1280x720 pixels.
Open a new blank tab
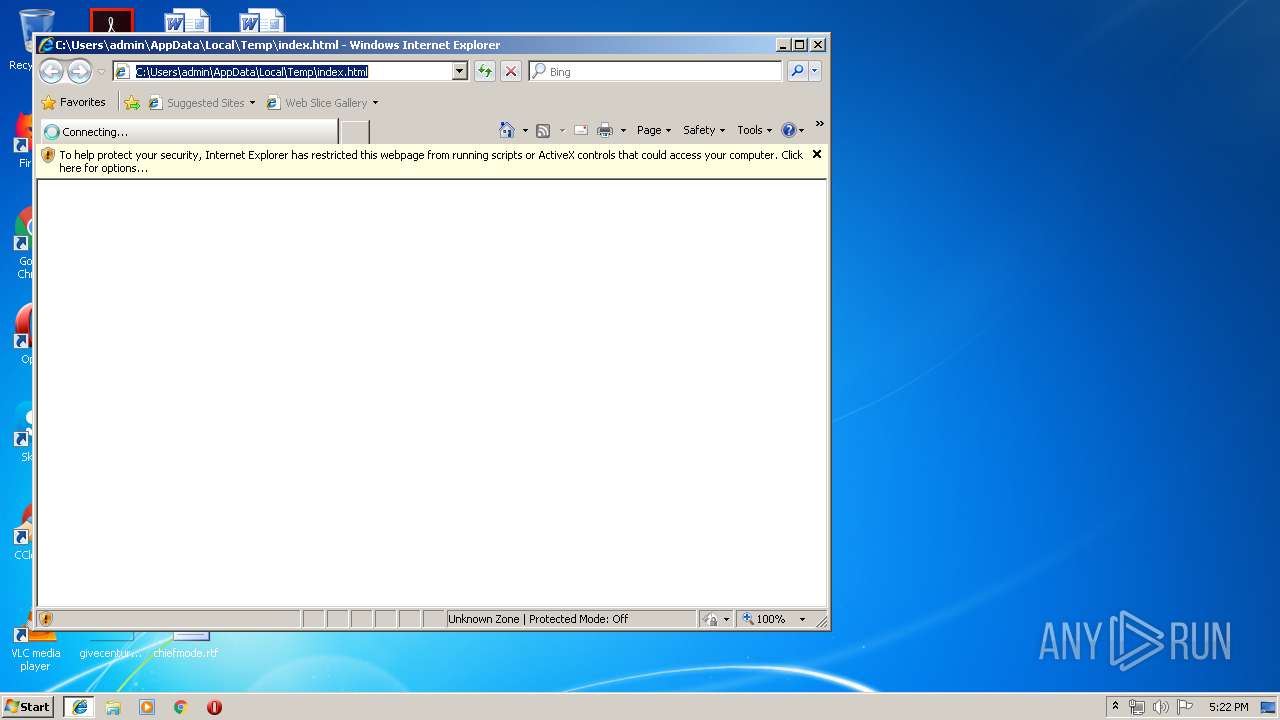click(355, 131)
